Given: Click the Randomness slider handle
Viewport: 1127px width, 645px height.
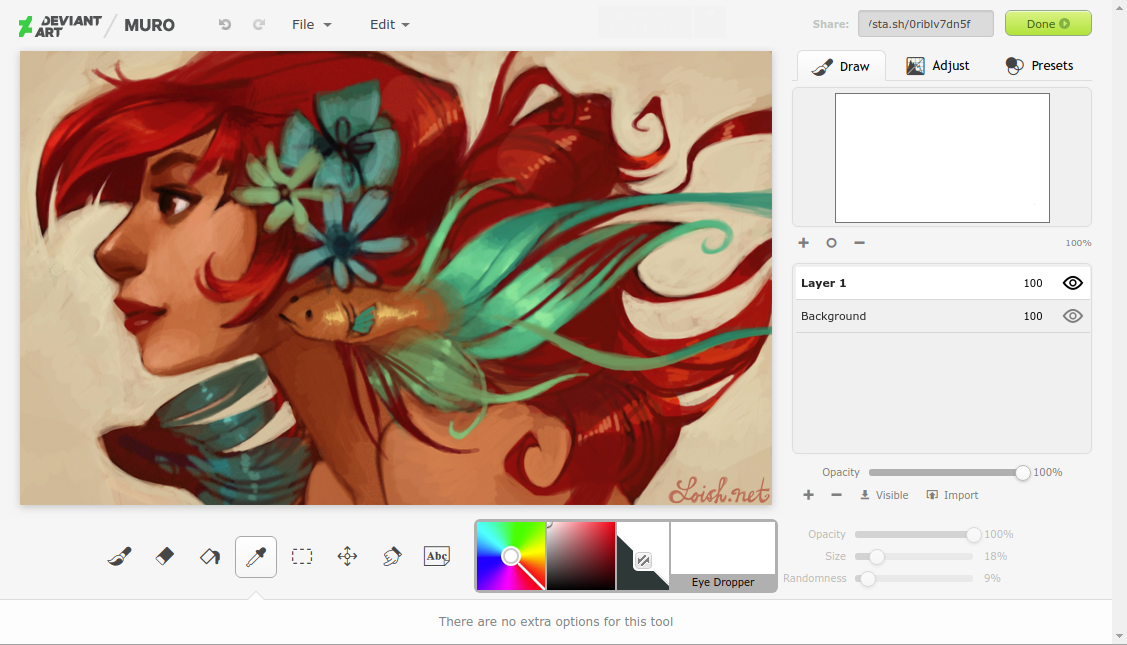Looking at the screenshot, I should click(868, 579).
